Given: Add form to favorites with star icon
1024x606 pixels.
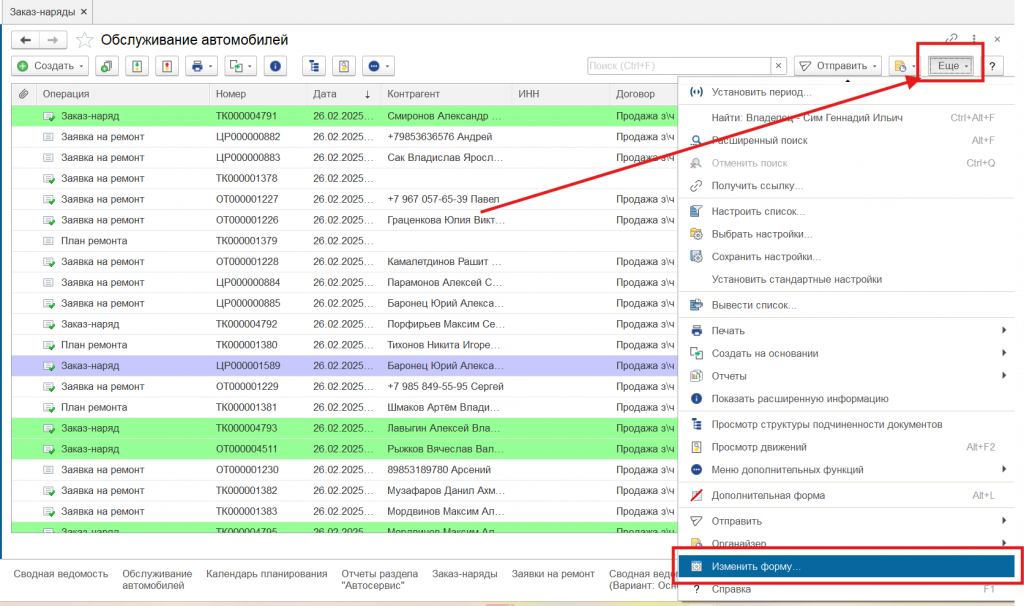Looking at the screenshot, I should pos(85,40).
